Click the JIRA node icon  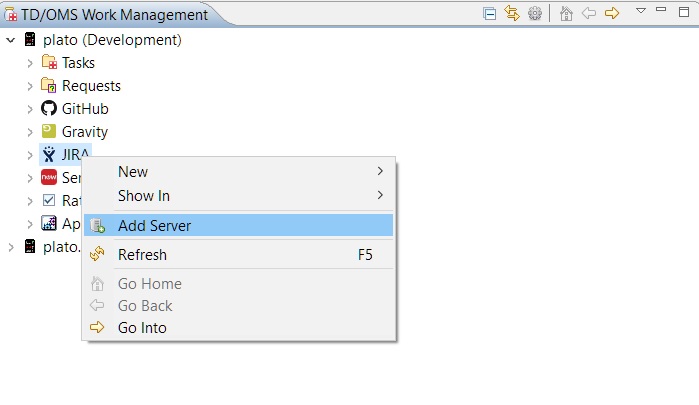49,154
